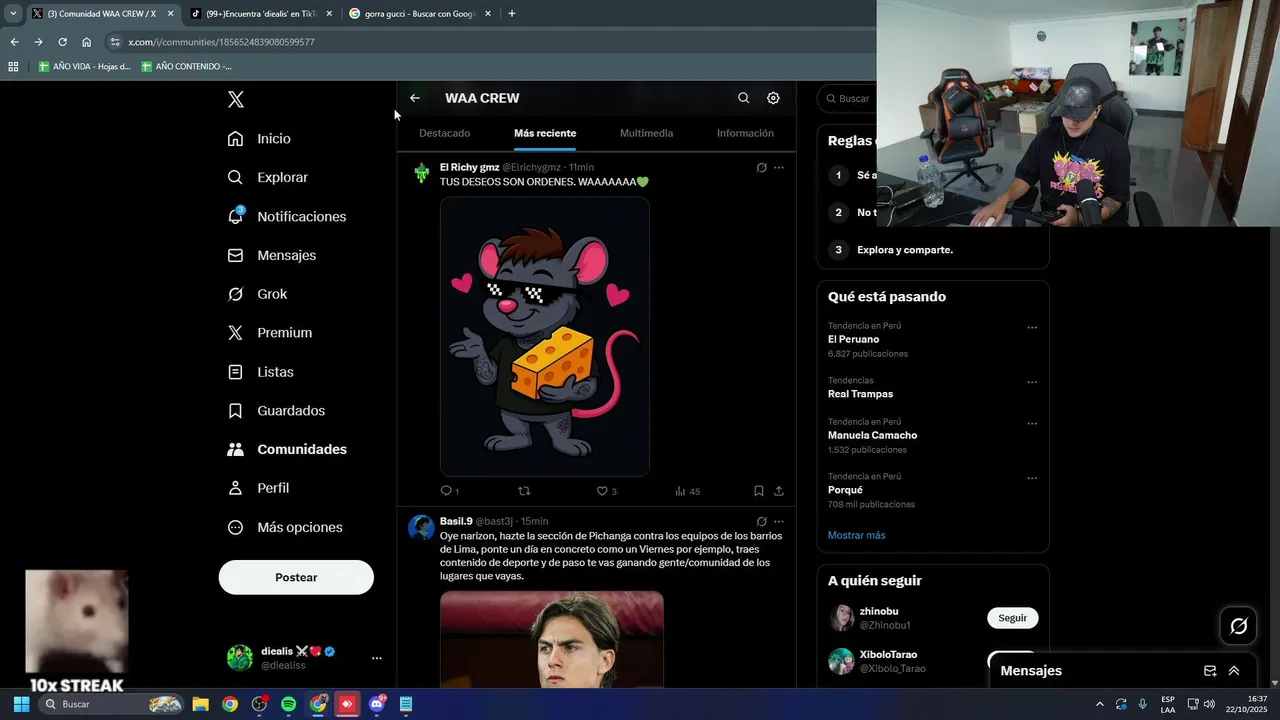
Task: Switch to the Destacado tab
Action: pos(444,133)
